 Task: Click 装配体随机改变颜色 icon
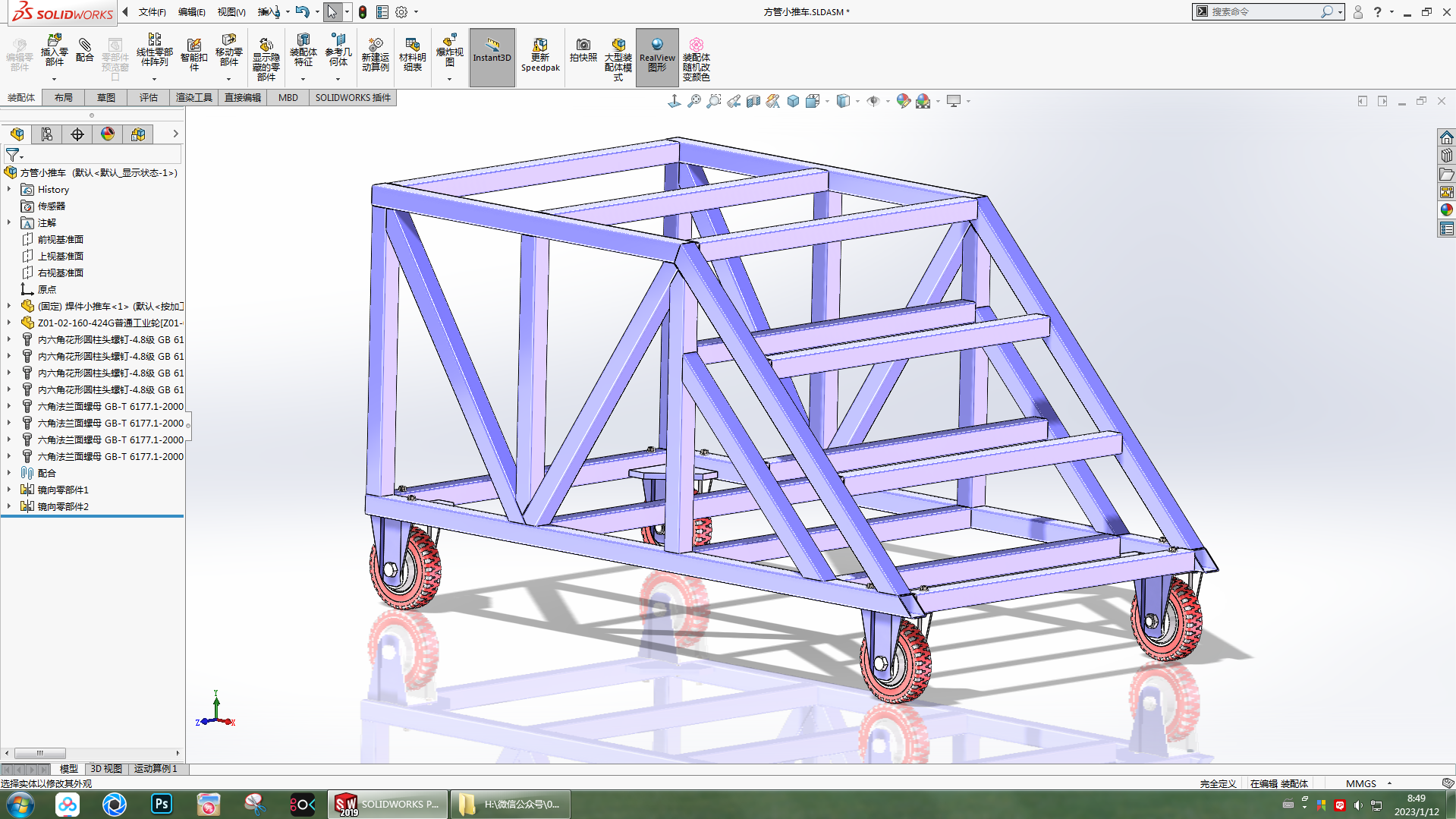point(696,59)
